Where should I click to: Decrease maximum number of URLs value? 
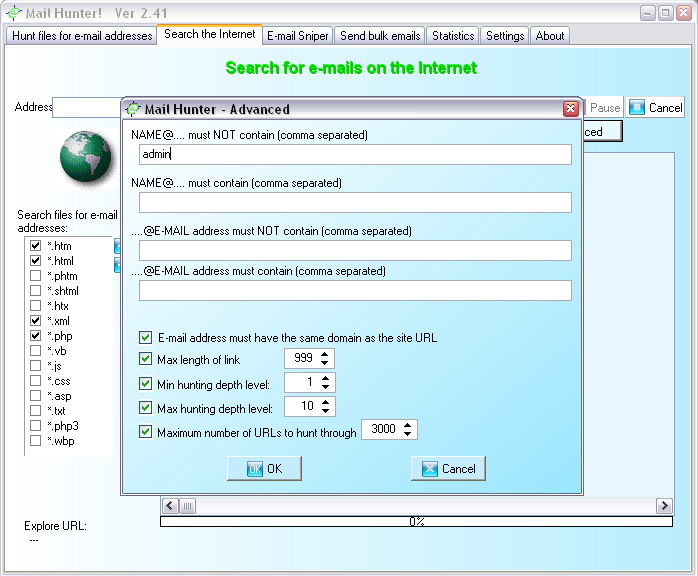click(x=407, y=434)
